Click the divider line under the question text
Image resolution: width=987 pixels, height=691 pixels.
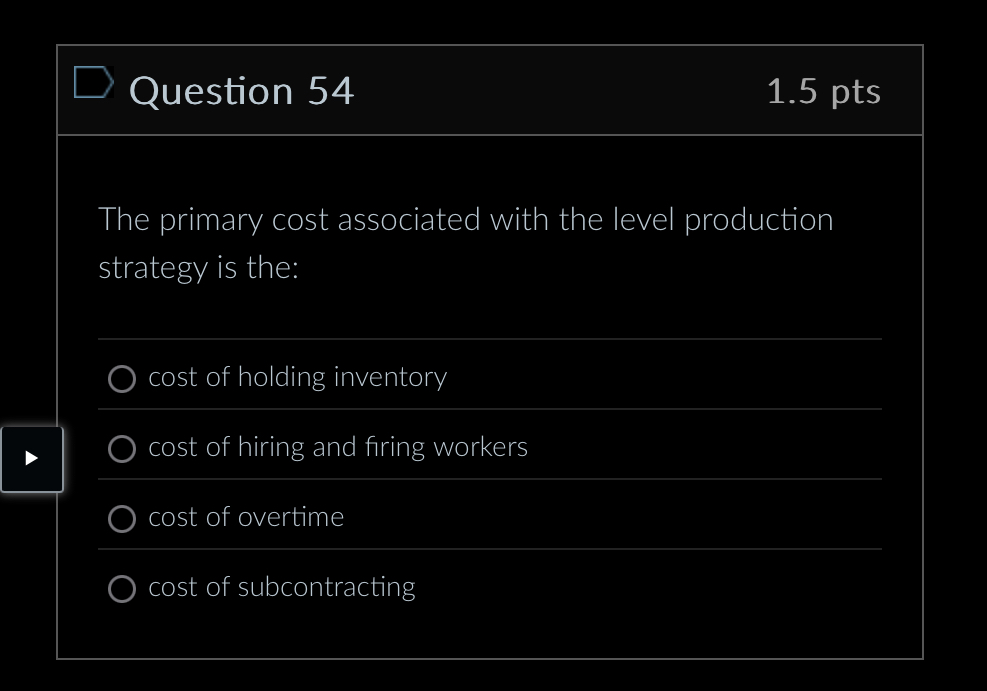[x=490, y=338]
